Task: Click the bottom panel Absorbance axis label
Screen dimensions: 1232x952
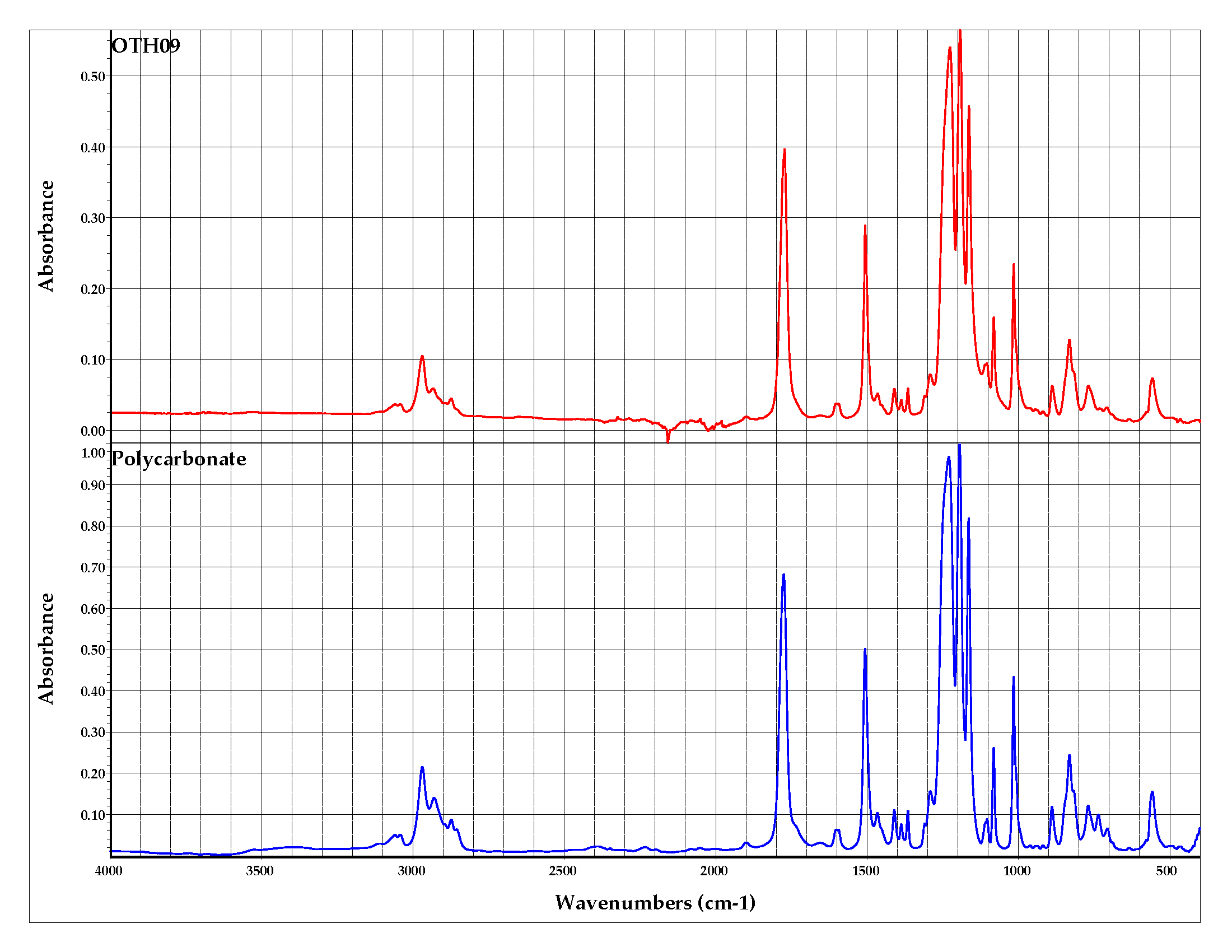Action: [46, 648]
